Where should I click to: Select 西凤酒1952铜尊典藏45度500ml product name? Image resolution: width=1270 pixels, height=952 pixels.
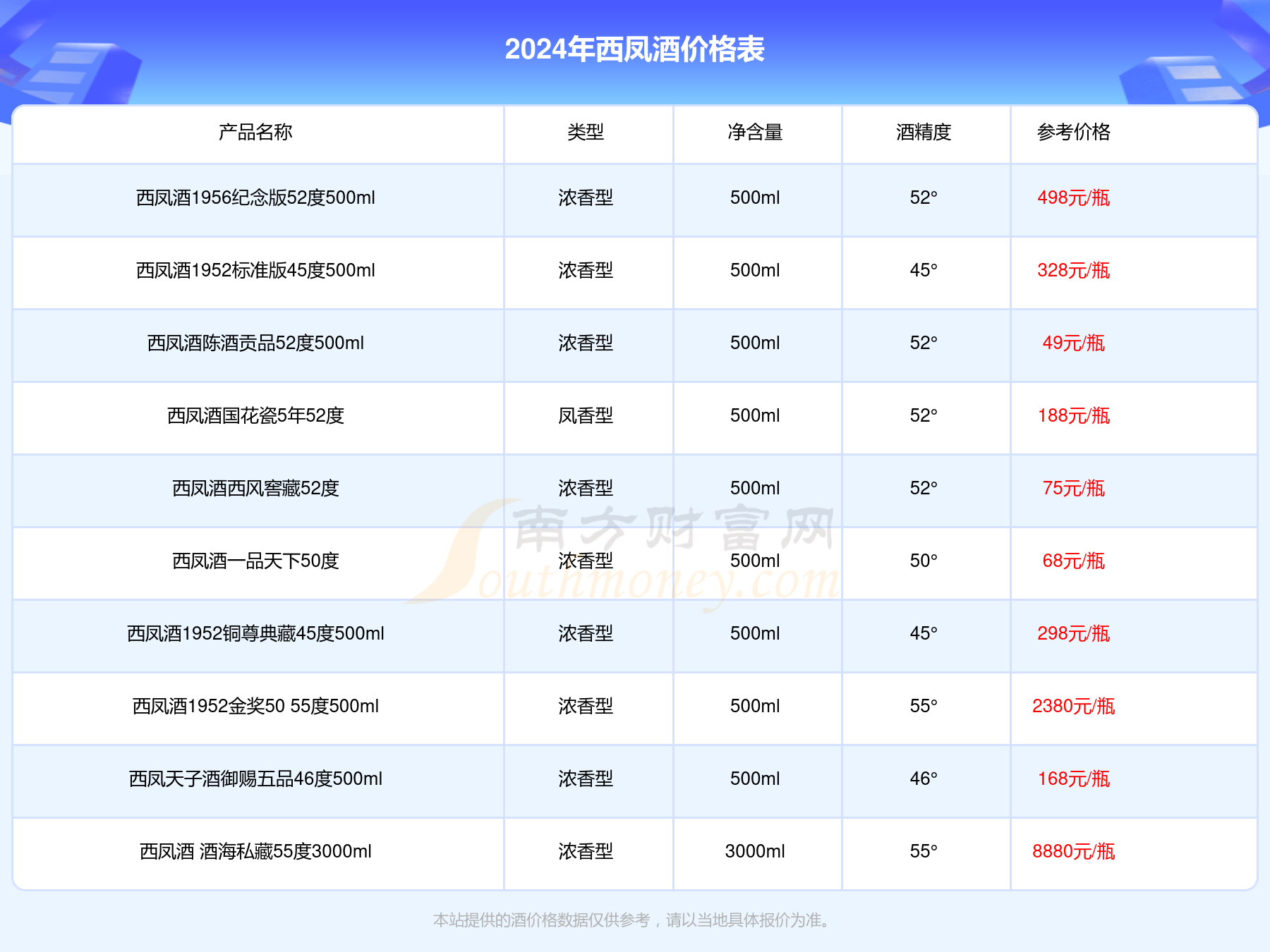(255, 633)
